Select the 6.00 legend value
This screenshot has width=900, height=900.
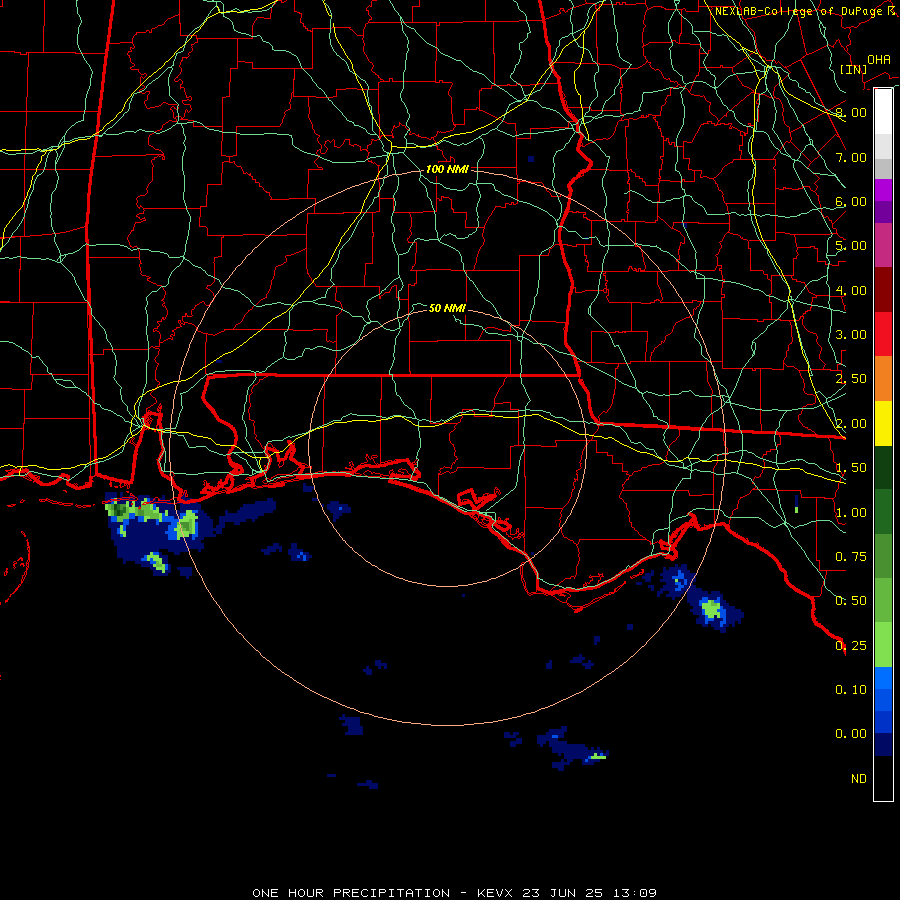851,201
